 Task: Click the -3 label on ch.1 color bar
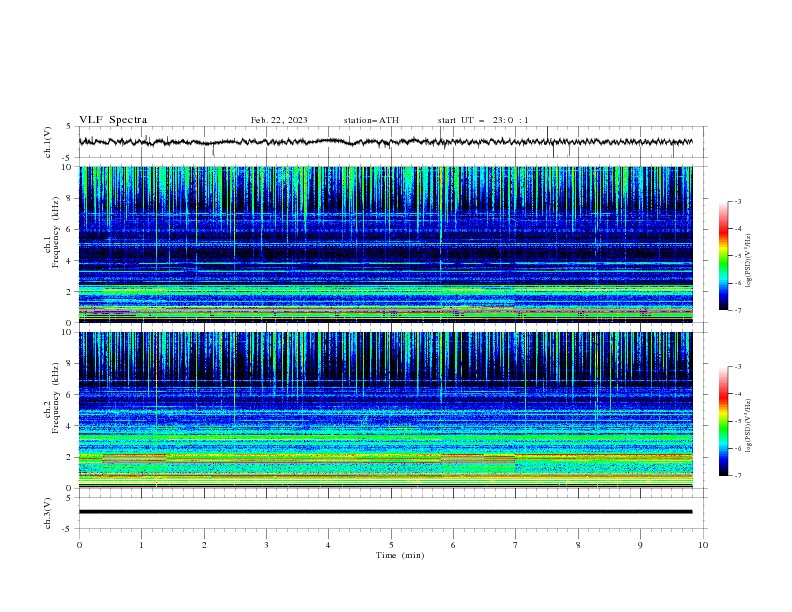[x=738, y=201]
